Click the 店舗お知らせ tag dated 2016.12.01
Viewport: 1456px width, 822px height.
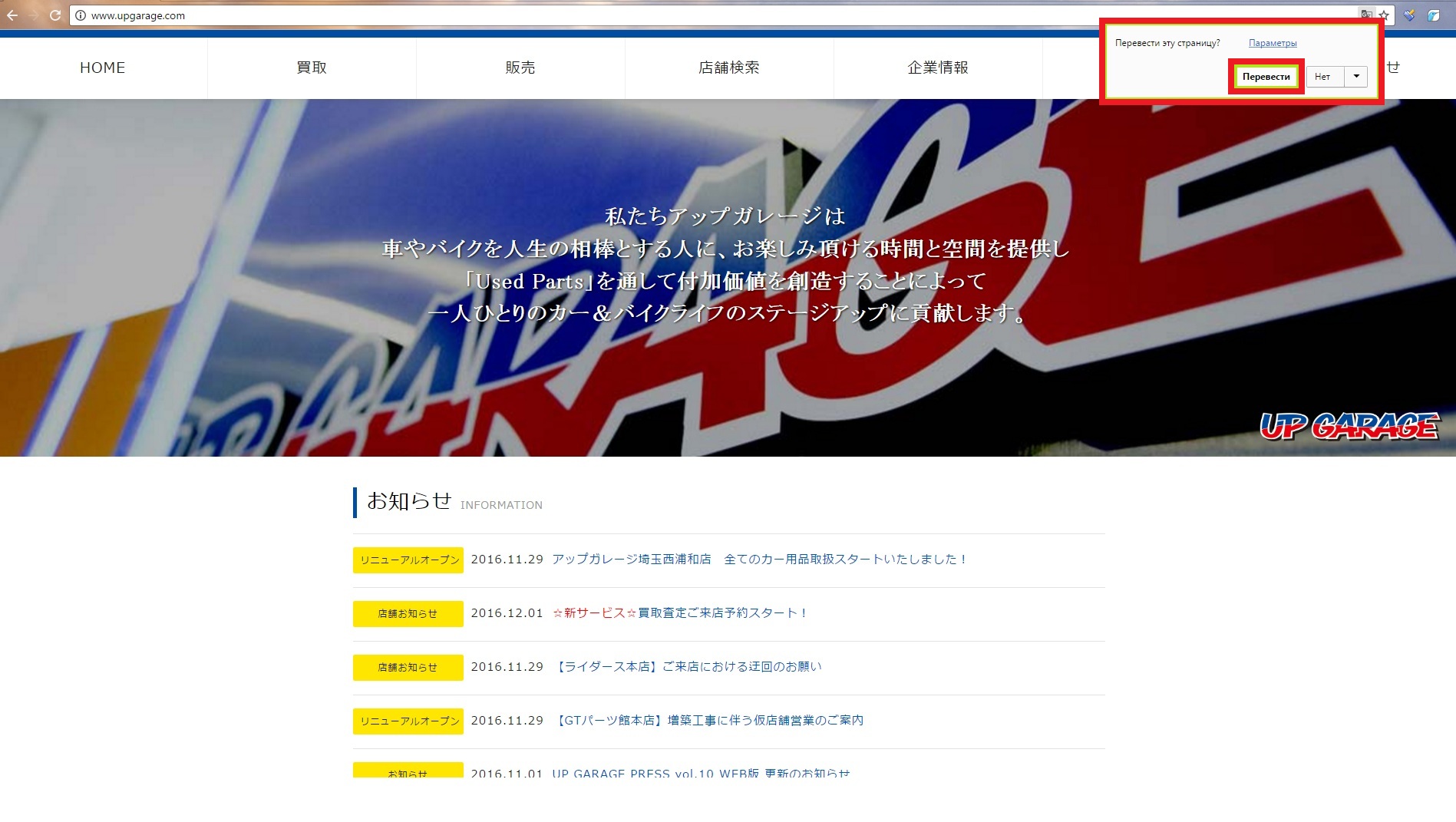point(408,614)
